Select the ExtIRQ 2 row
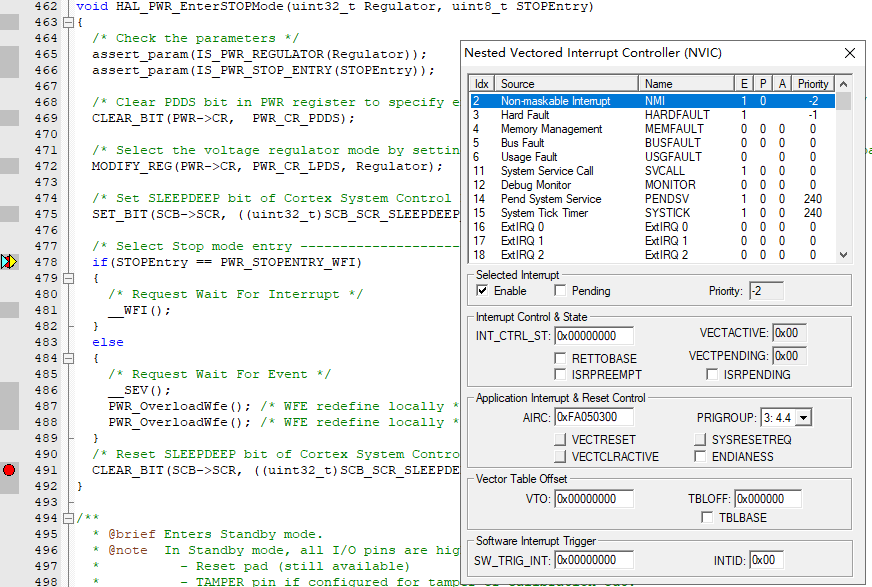Image resolution: width=872 pixels, height=587 pixels. click(x=652, y=255)
